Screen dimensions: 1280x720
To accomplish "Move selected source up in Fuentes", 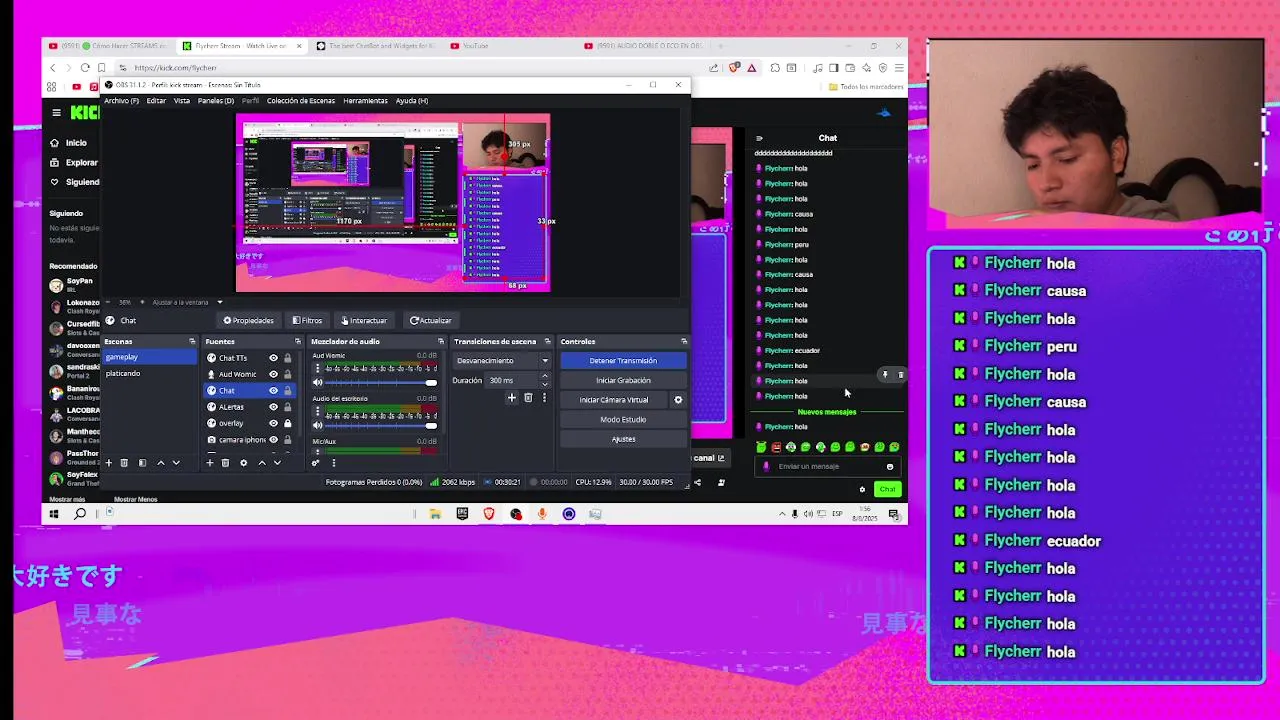I will click(262, 463).
